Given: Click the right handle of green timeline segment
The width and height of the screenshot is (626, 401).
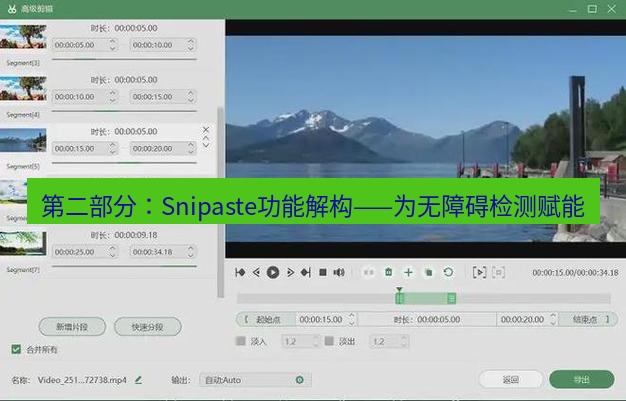Looking at the screenshot, I should tap(452, 298).
